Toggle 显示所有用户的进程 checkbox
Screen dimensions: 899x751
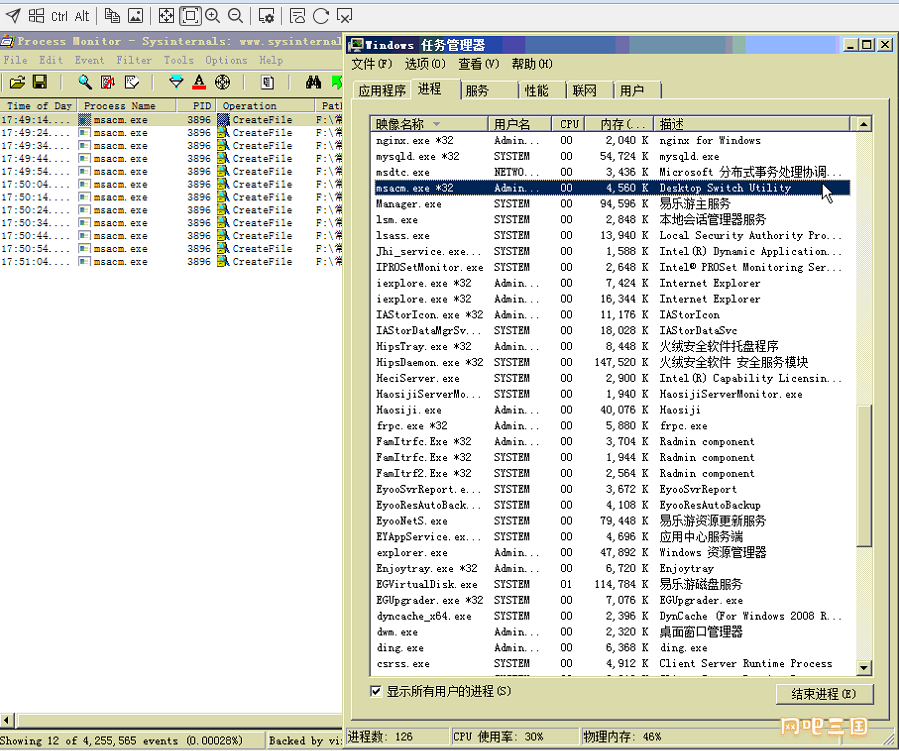click(376, 691)
